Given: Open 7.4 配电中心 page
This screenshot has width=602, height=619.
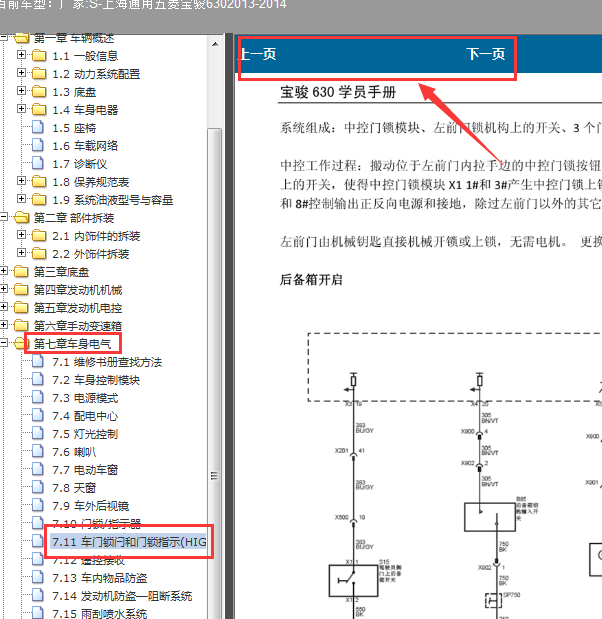Looking at the screenshot, I should coord(85,416).
